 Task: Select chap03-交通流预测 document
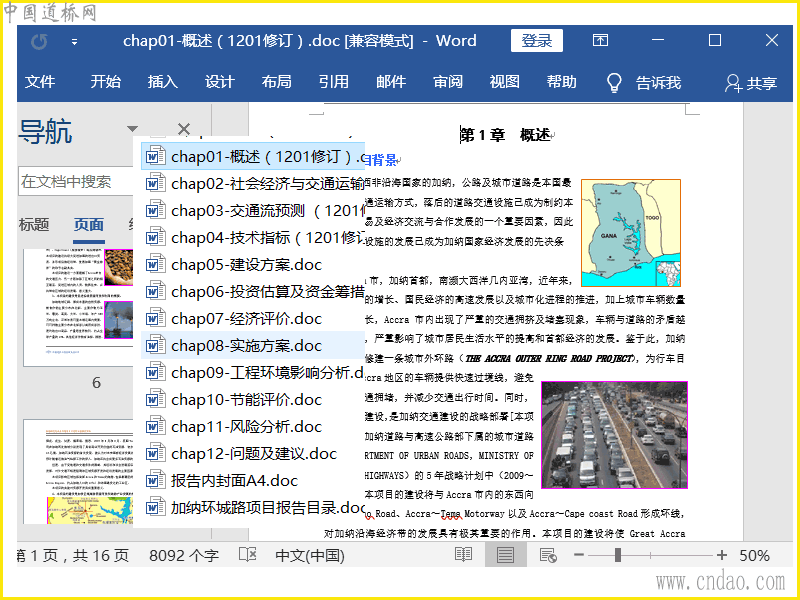point(253,210)
